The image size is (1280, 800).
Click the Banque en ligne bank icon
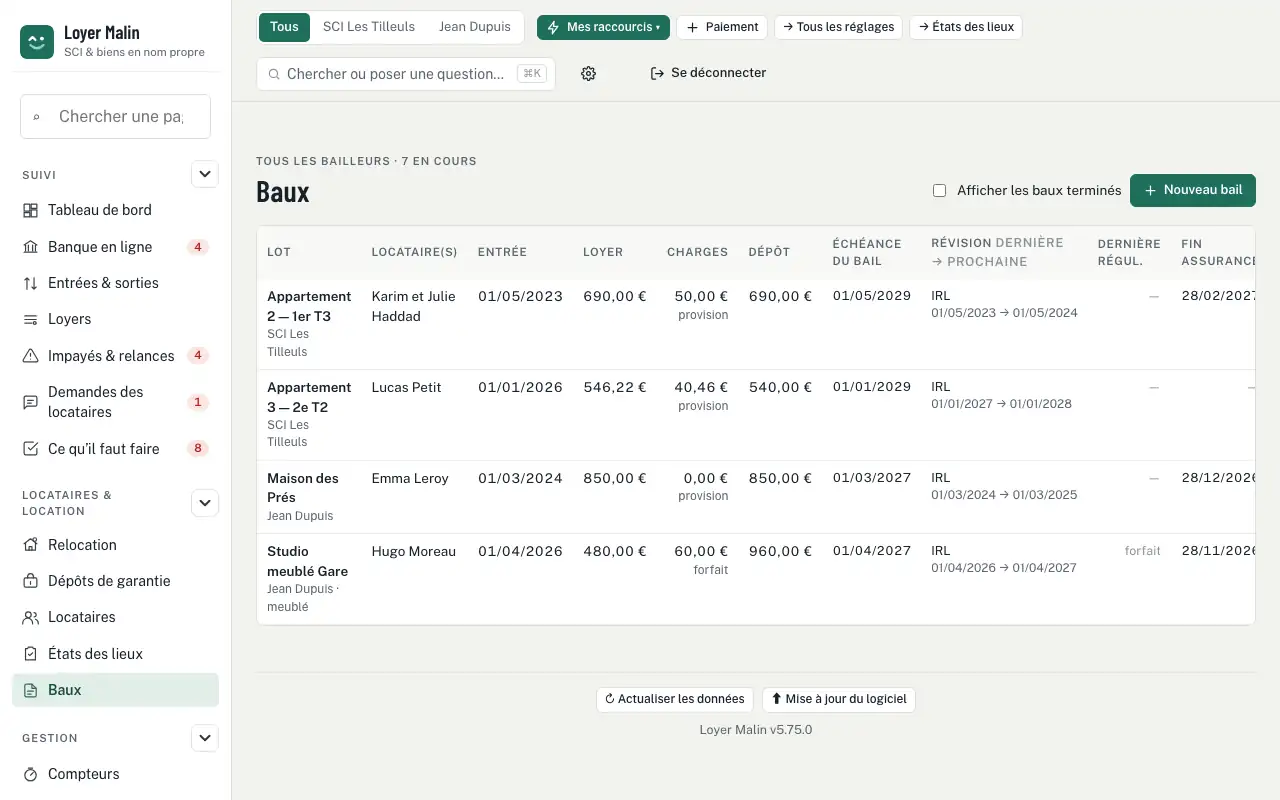click(x=30, y=247)
